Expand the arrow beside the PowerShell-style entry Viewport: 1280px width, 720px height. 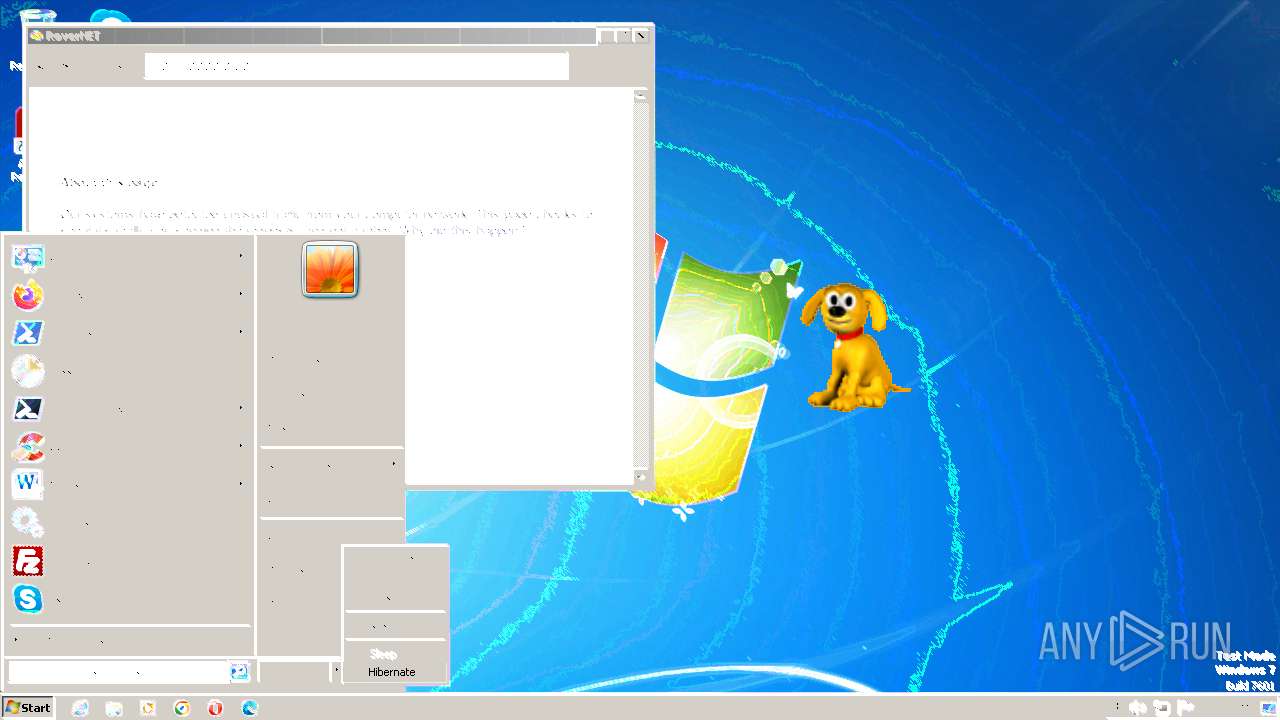point(241,407)
